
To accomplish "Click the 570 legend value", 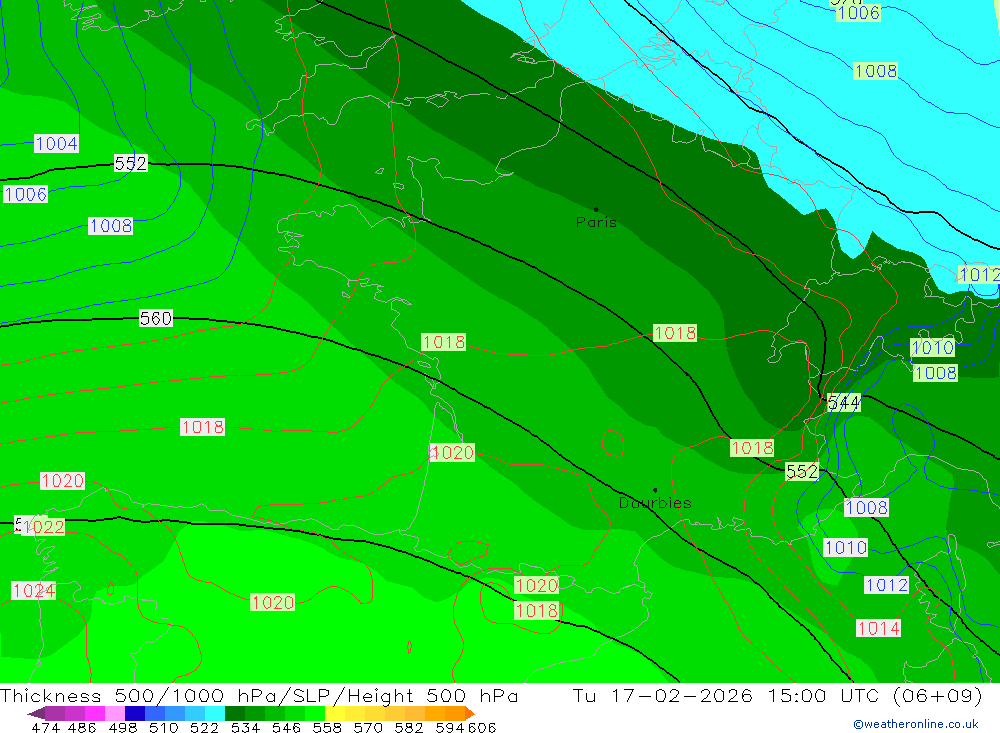I will (367, 728).
